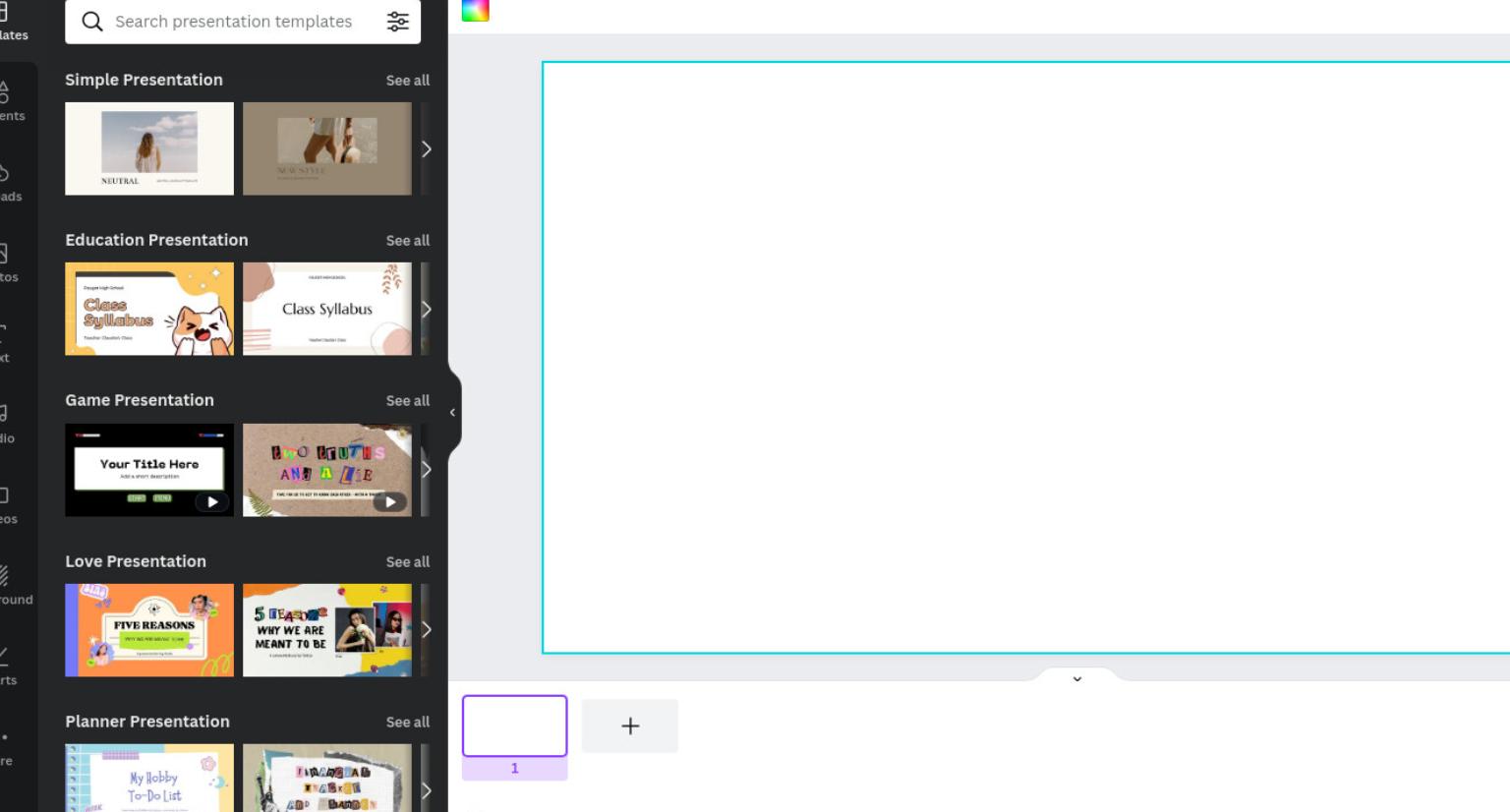The width and height of the screenshot is (1510, 812).
Task: See all Simple Presentation templates
Action: [x=407, y=81]
